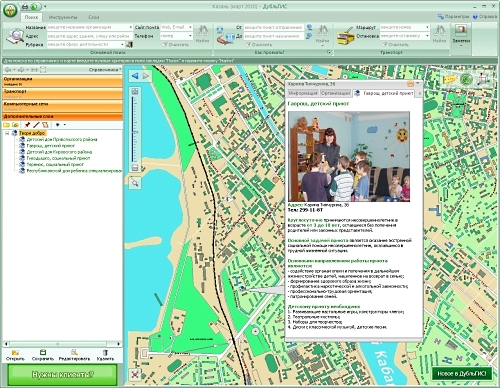Open the dropdown arrow in the layers toolbar
This screenshot has height=388, width=500.
pyautogui.click(x=65, y=125)
